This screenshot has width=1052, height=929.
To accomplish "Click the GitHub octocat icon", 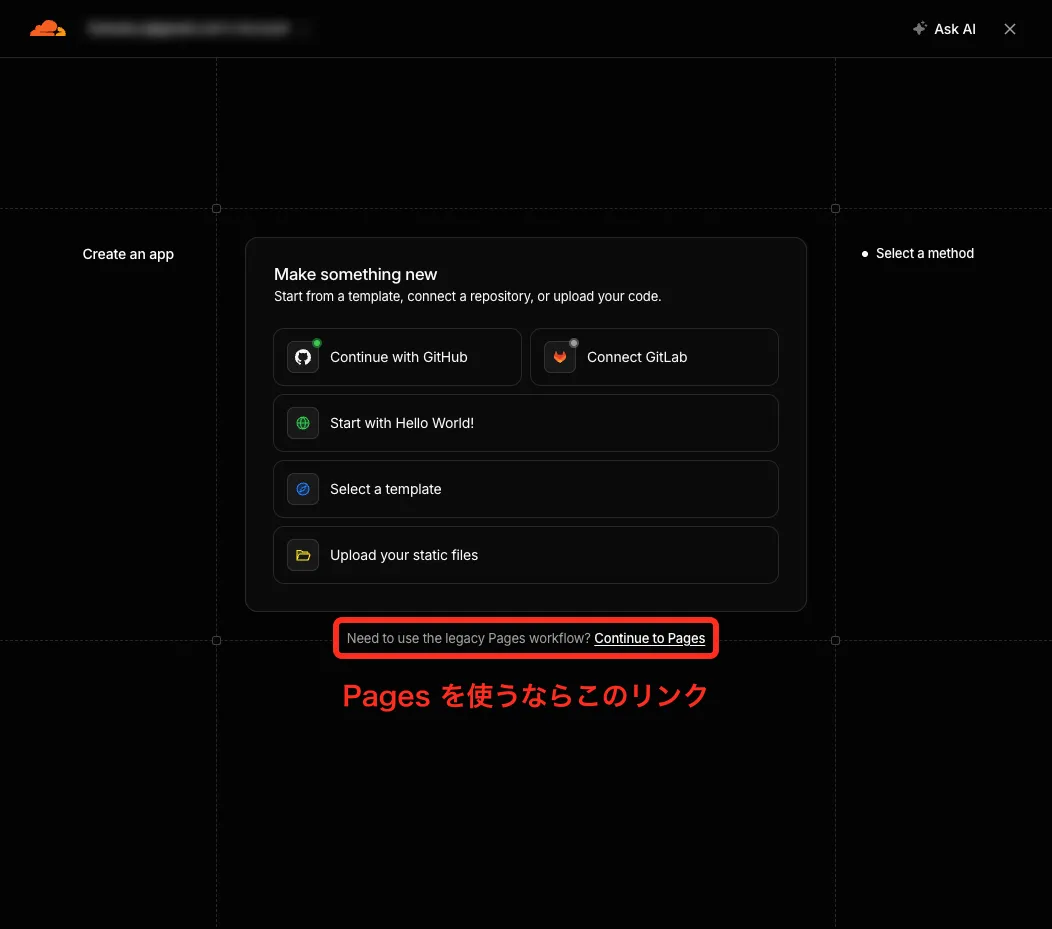I will point(303,357).
